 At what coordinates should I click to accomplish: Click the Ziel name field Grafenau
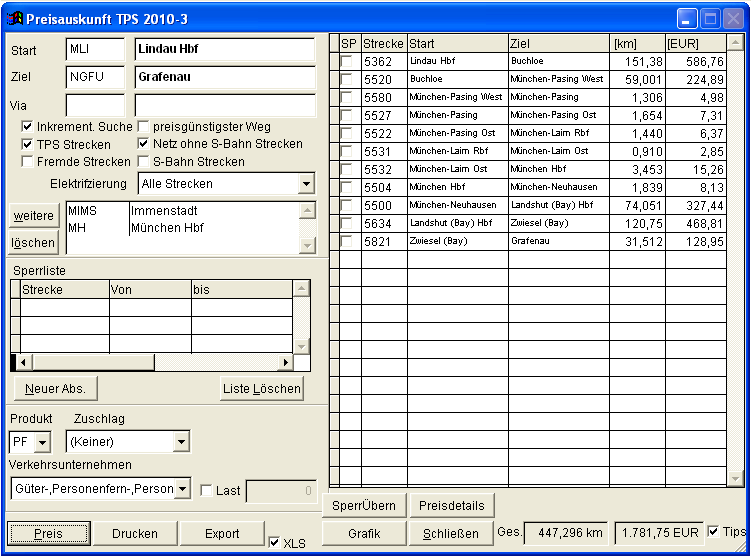coord(225,77)
